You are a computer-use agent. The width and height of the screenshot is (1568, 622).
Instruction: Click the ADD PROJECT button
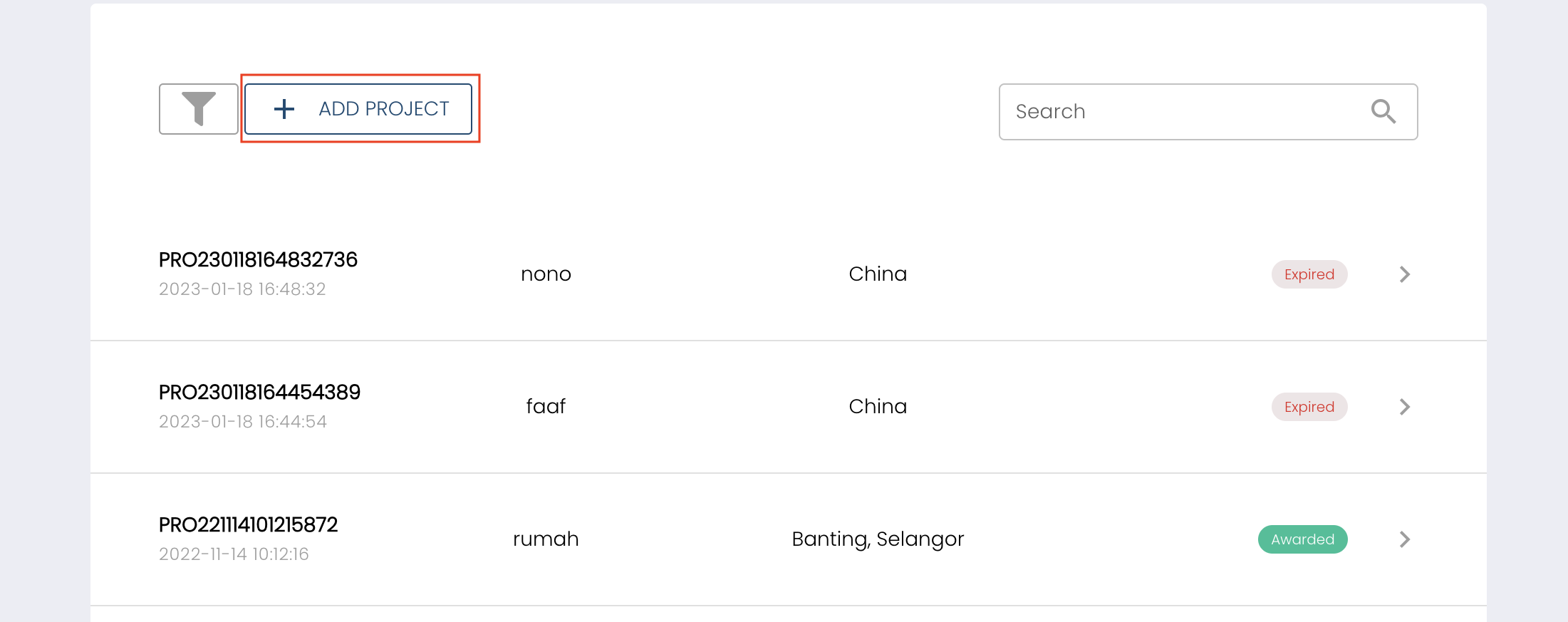pyautogui.click(x=358, y=109)
